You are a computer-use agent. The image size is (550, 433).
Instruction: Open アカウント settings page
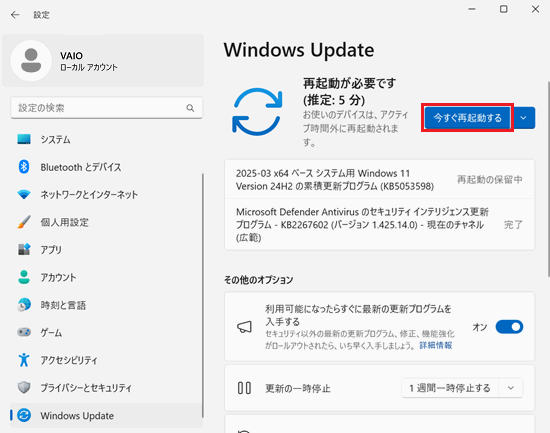106,277
